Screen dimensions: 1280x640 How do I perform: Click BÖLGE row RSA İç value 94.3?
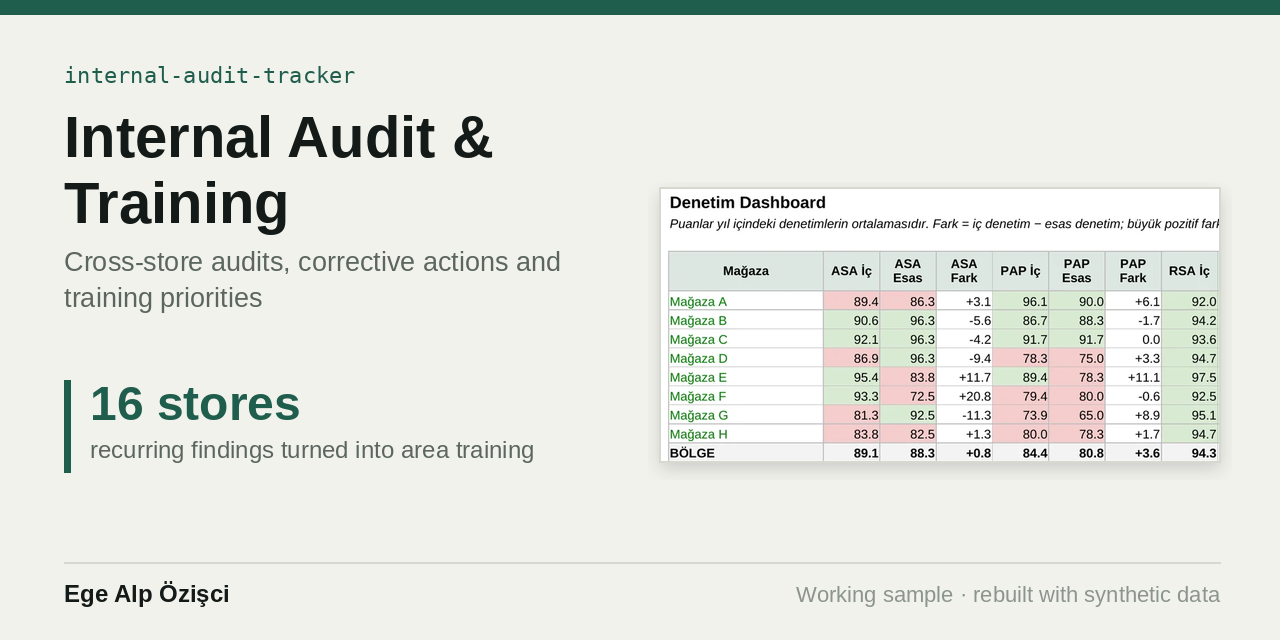click(1190, 454)
